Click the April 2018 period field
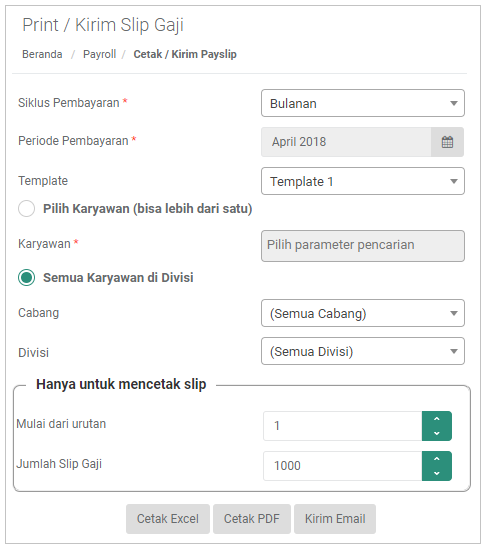 [x=346, y=142]
